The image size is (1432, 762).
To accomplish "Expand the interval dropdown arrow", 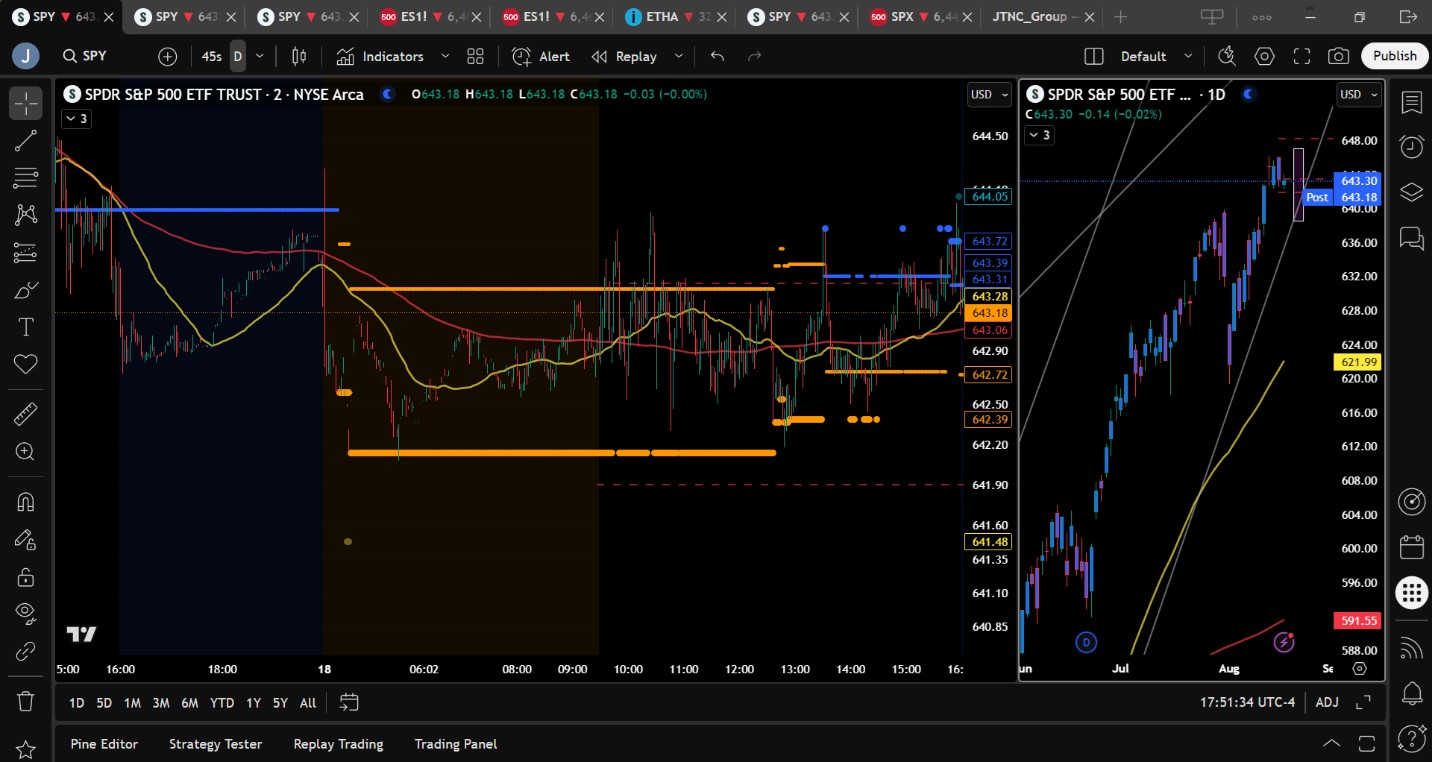I will pos(260,56).
